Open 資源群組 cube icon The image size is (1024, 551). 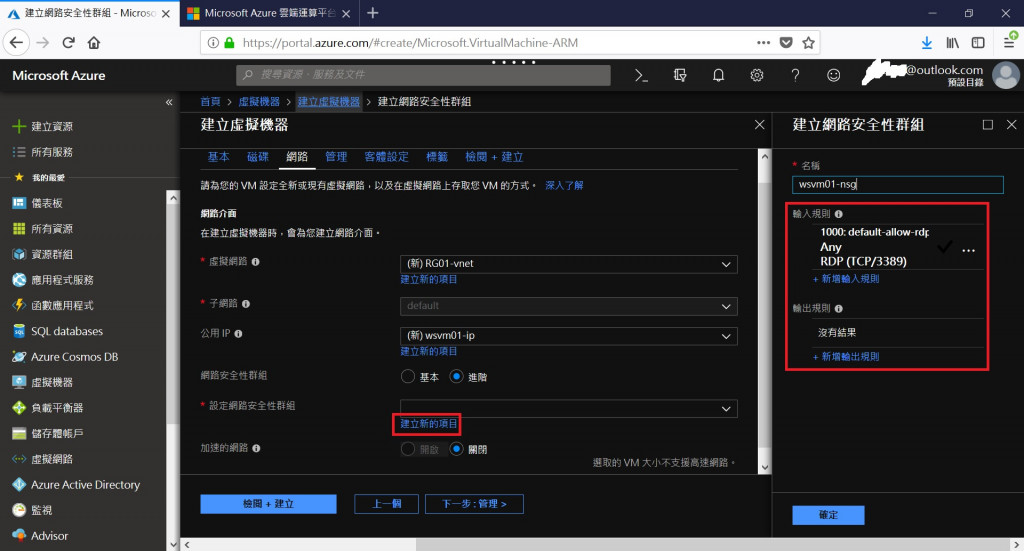coord(20,254)
